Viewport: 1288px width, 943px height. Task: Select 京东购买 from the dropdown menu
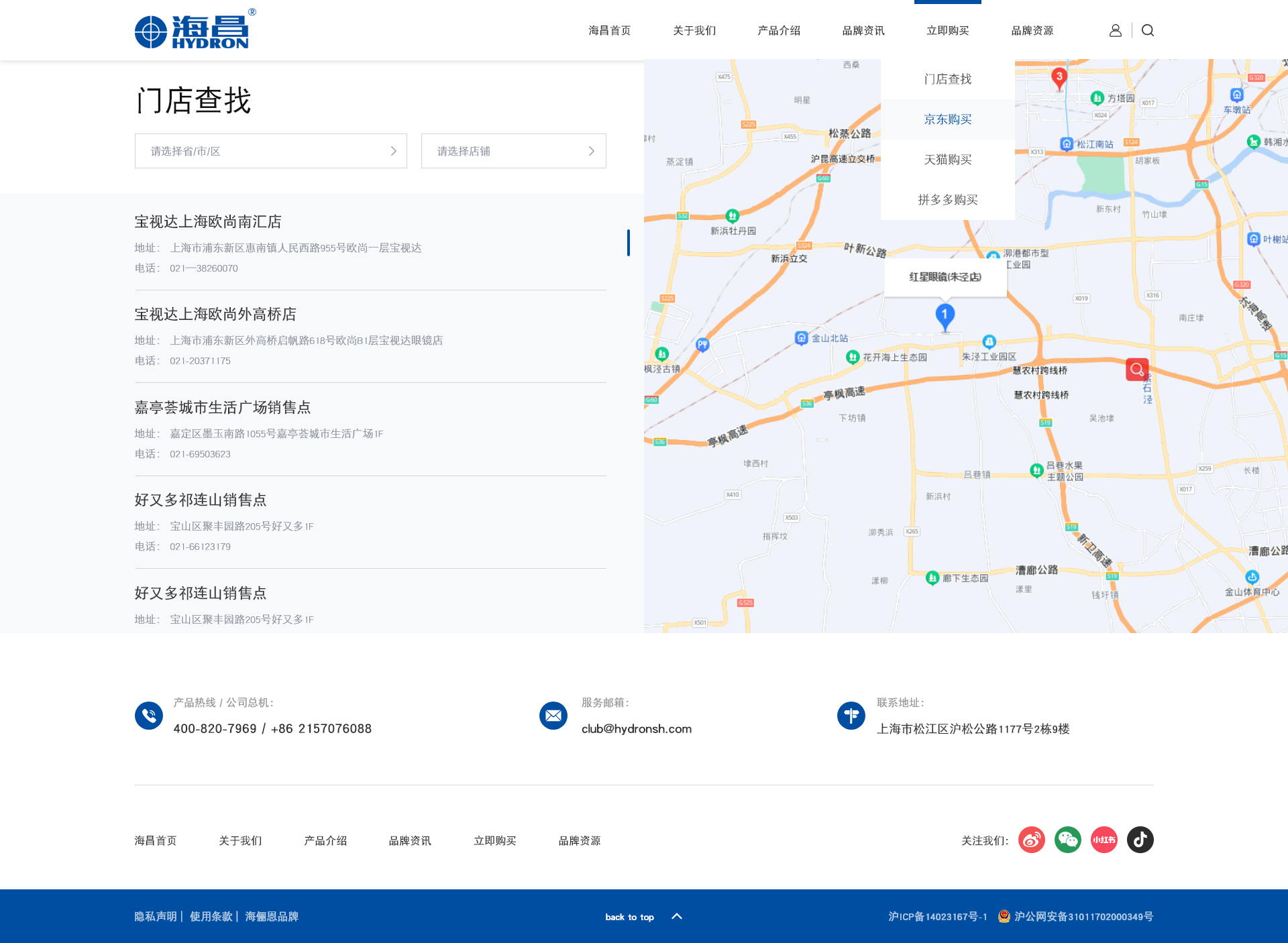coord(947,119)
